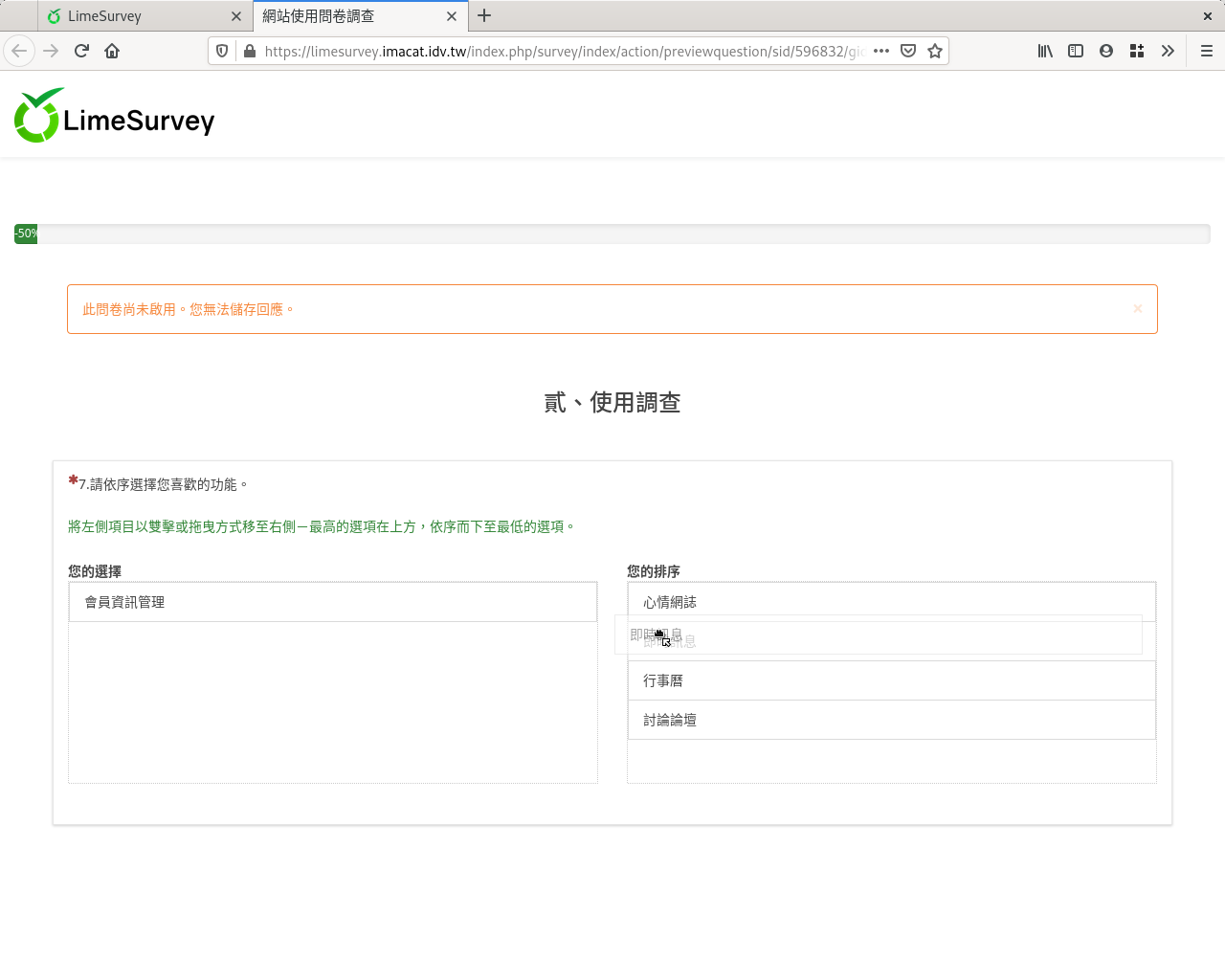Click the browser Back arrow button

[x=19, y=51]
